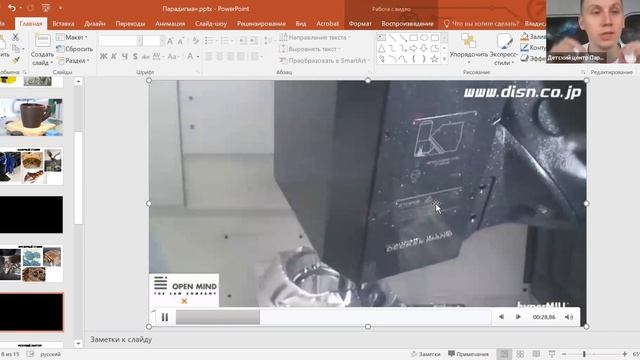Click Преобразовать в SmartArt button

pyautogui.click(x=324, y=60)
